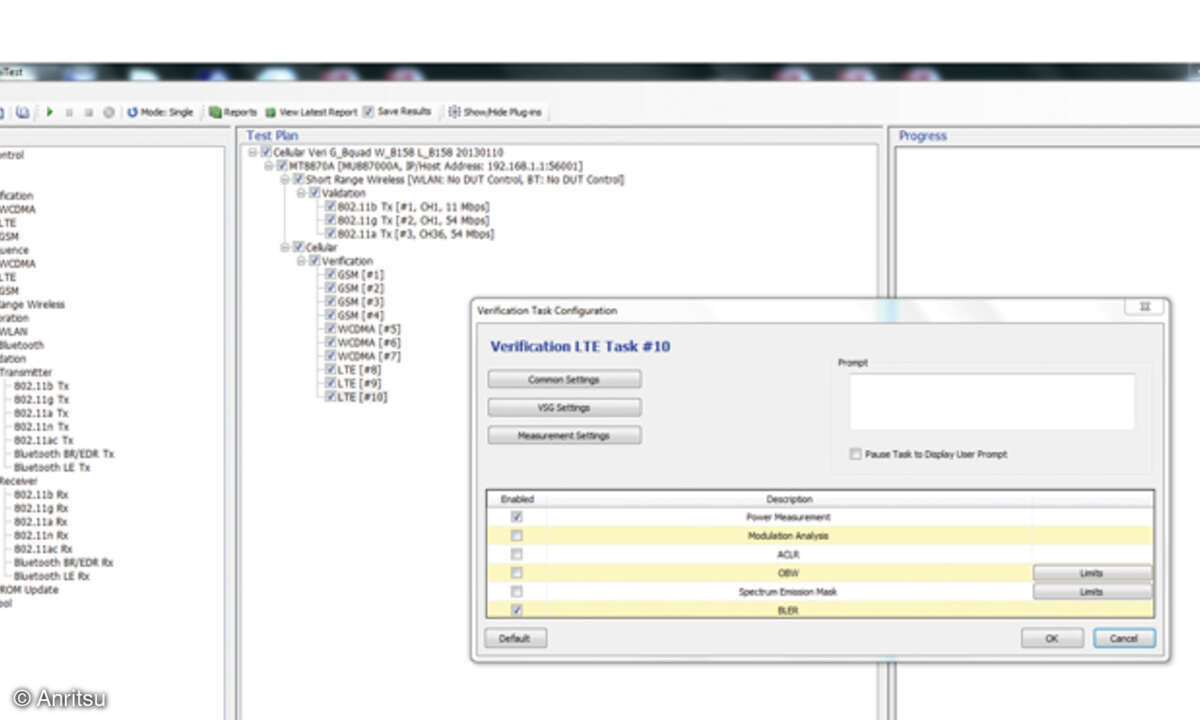Open Measurement Settings in the dialog
1200x720 pixels.
(x=563, y=435)
